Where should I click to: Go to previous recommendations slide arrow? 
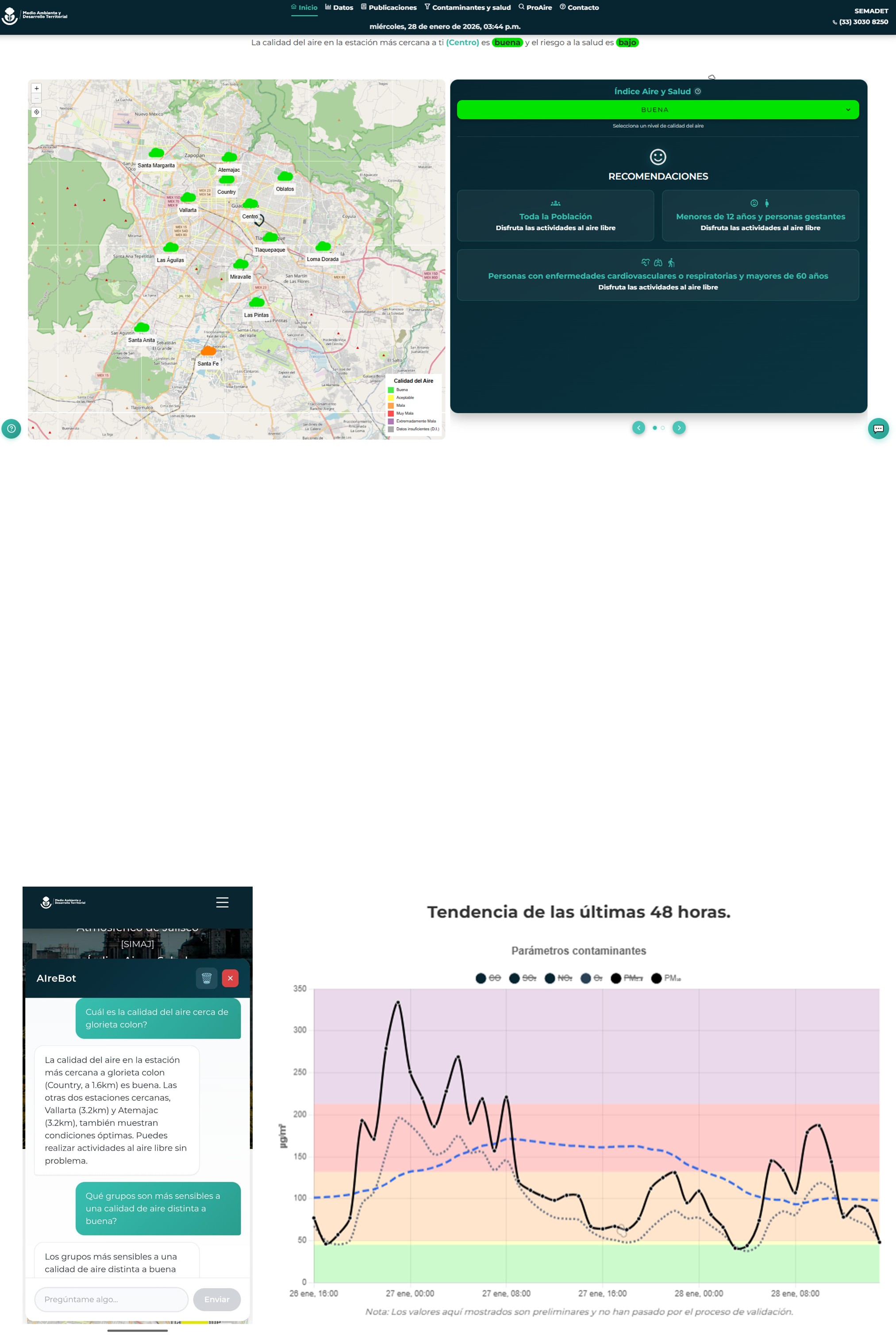pyautogui.click(x=638, y=428)
